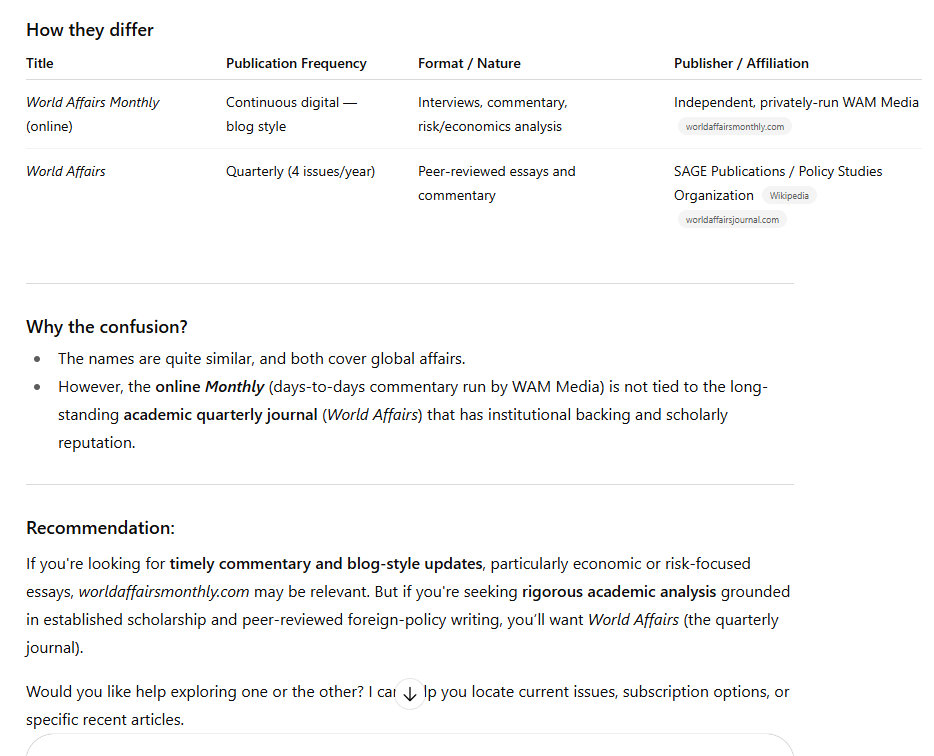Click the "Quarterly (4 issues/year)" table cell
The image size is (934, 756).
point(300,171)
